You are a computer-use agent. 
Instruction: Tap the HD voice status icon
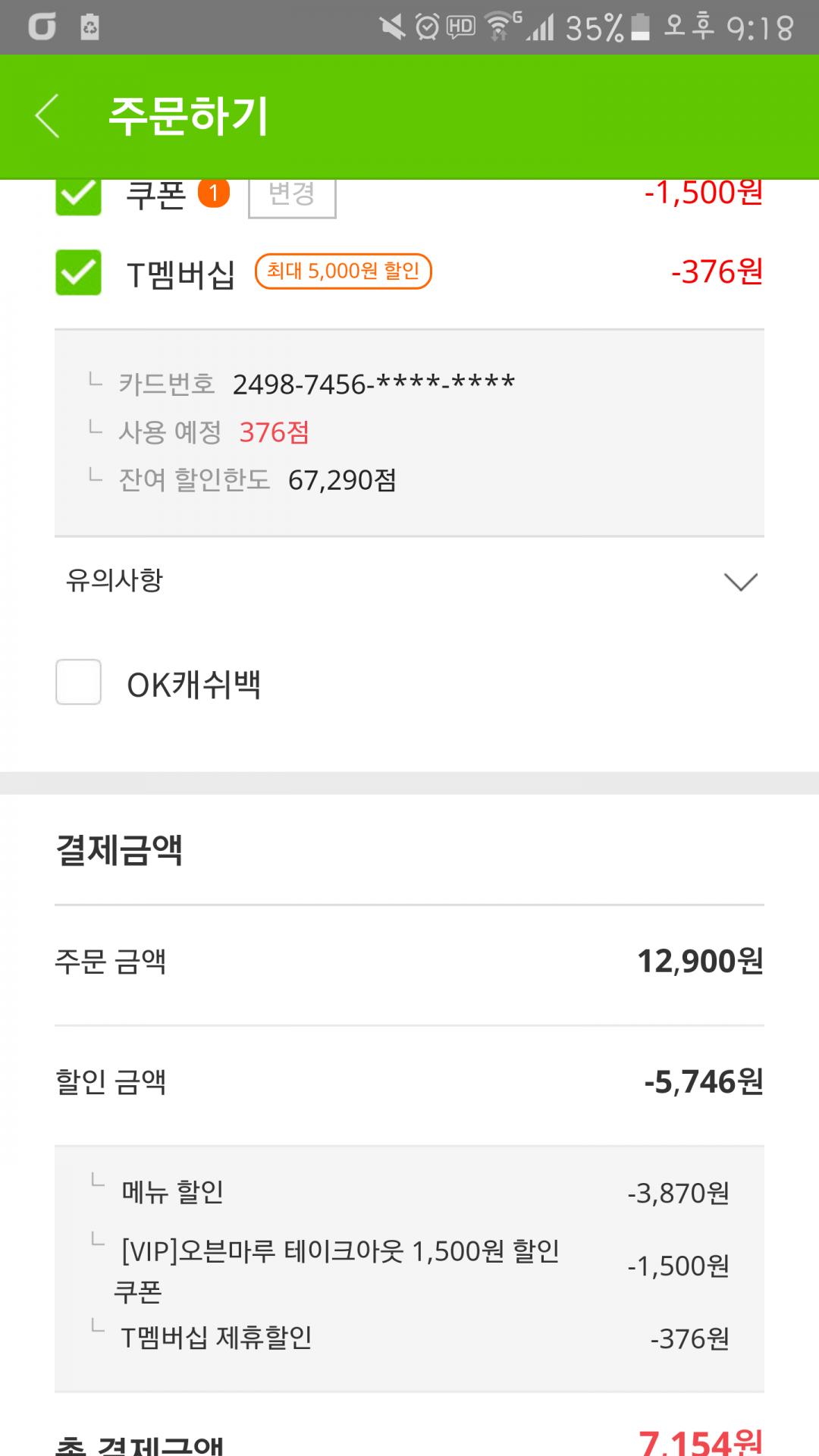tap(460, 27)
